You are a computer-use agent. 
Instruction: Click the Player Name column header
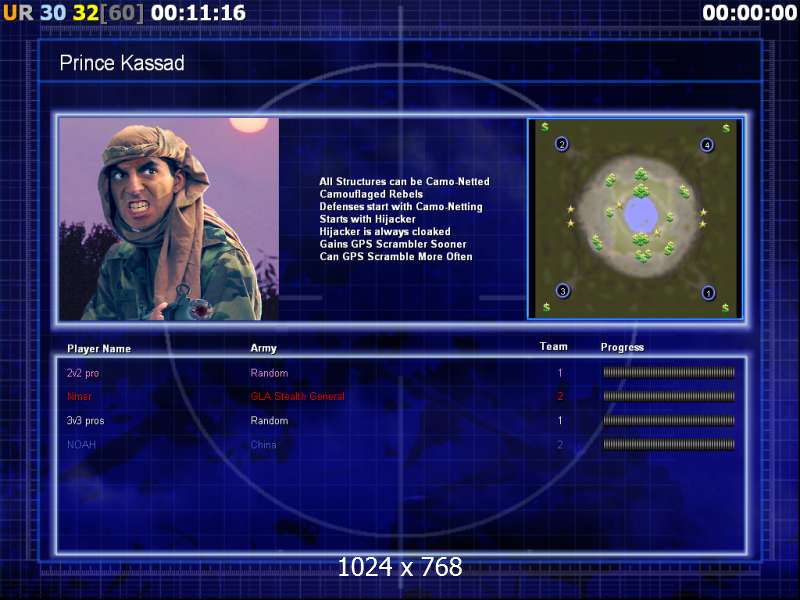coord(99,348)
